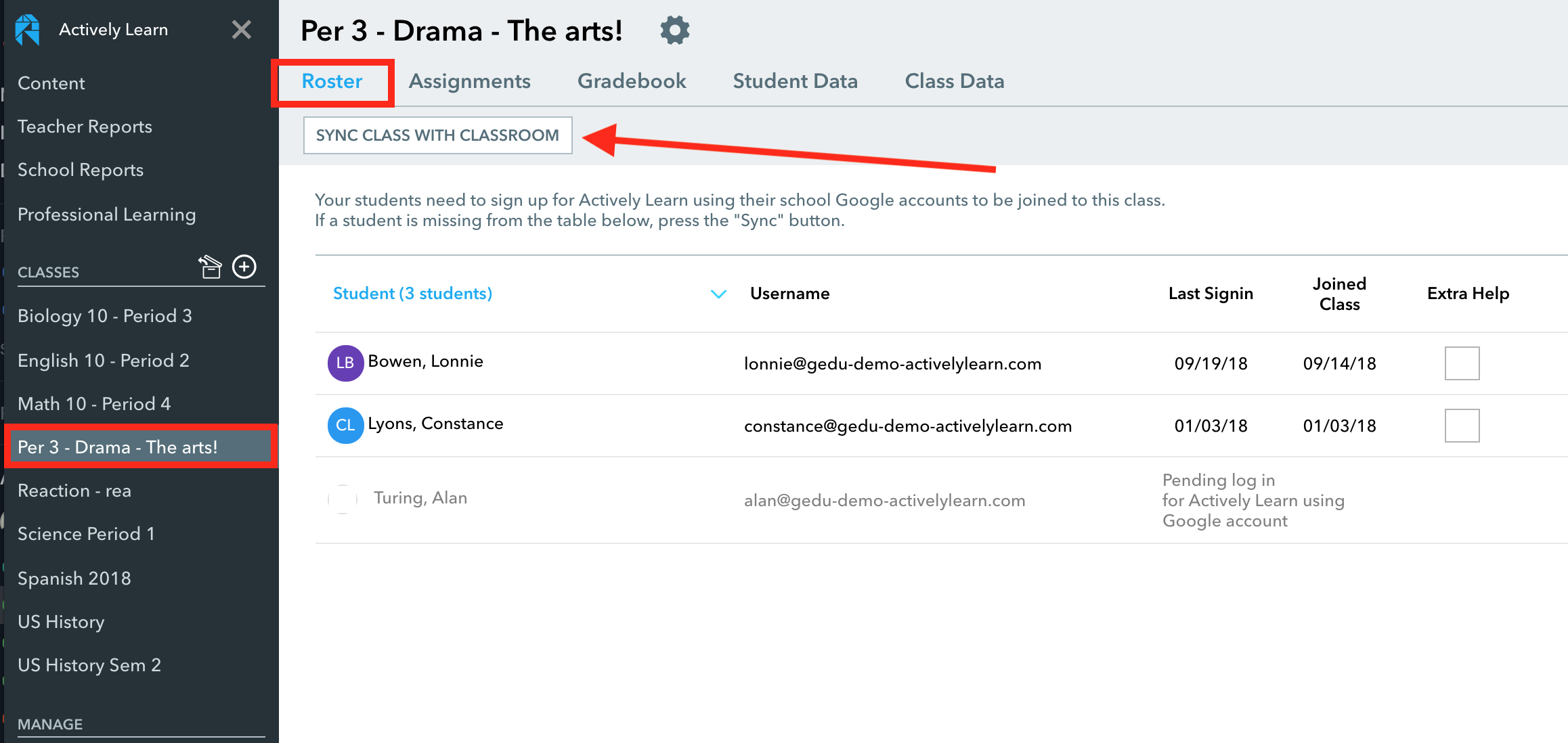Click alan@gedu-demo-activelylearn.com username
This screenshot has height=743, width=1568.
884,501
